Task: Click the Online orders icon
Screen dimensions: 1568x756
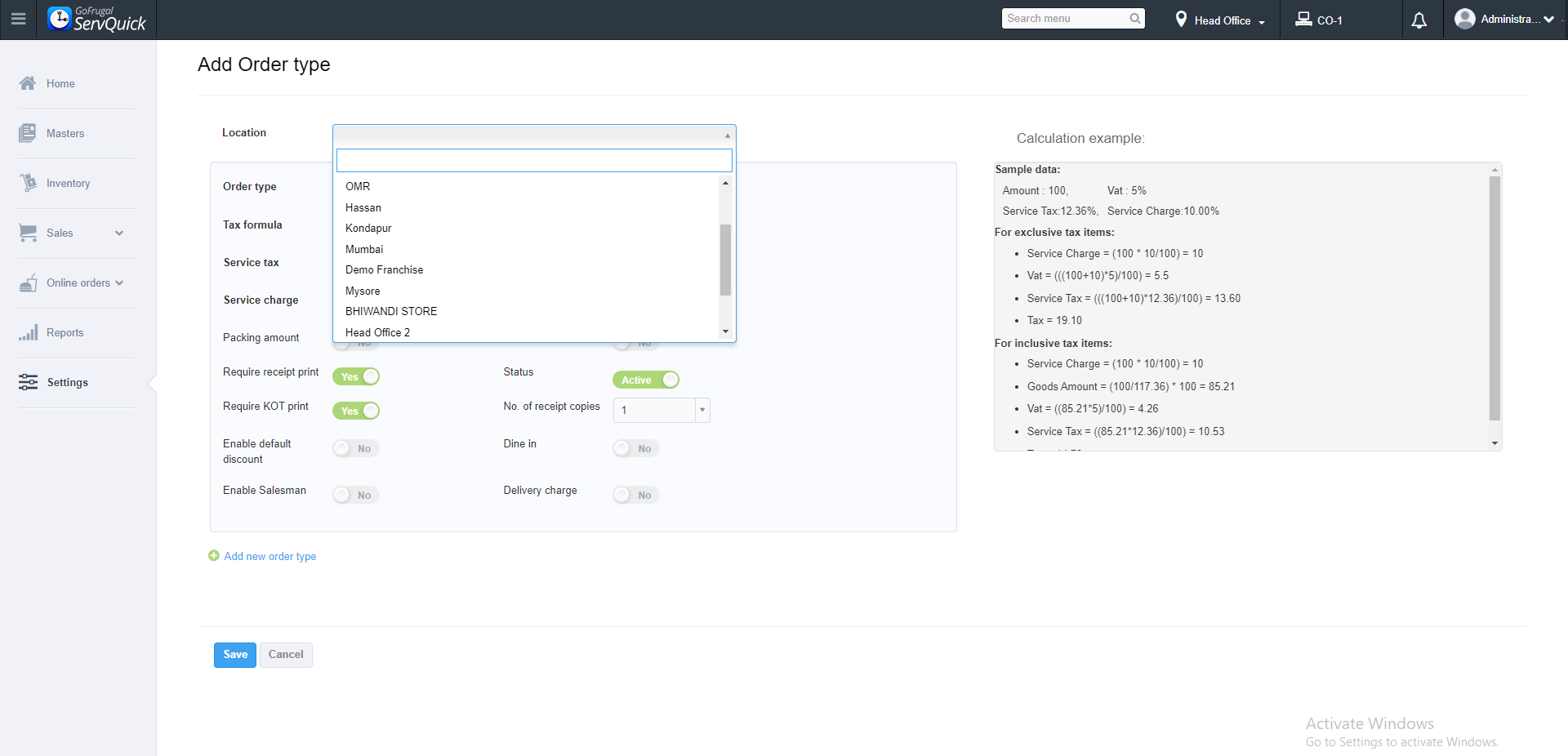Action: [x=28, y=282]
